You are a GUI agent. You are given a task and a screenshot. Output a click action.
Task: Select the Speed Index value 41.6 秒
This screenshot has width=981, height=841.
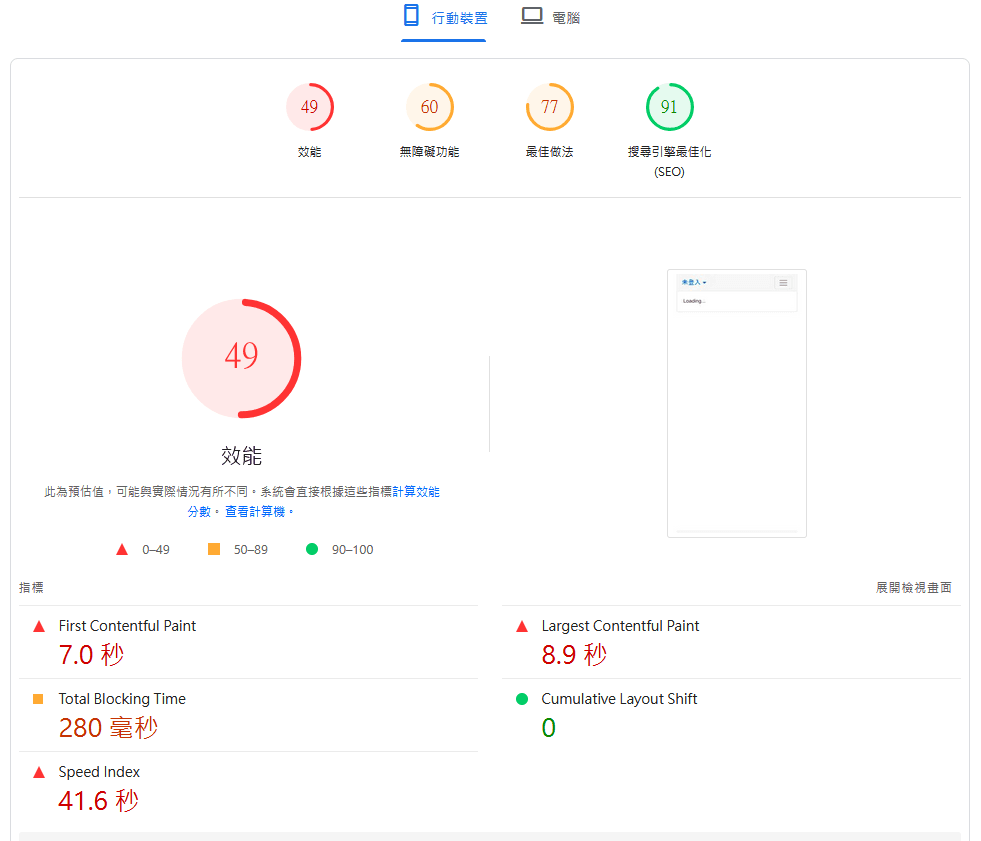pos(98,801)
